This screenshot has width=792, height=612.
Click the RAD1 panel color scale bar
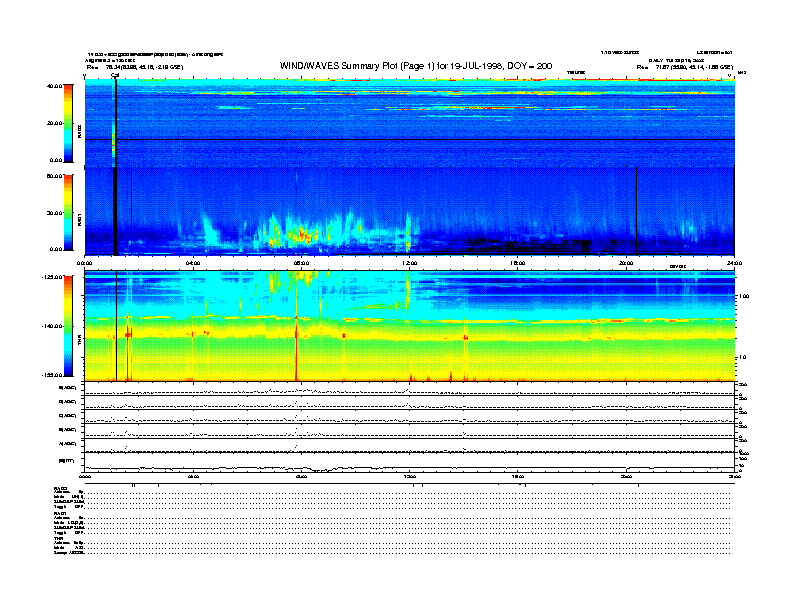coord(68,213)
